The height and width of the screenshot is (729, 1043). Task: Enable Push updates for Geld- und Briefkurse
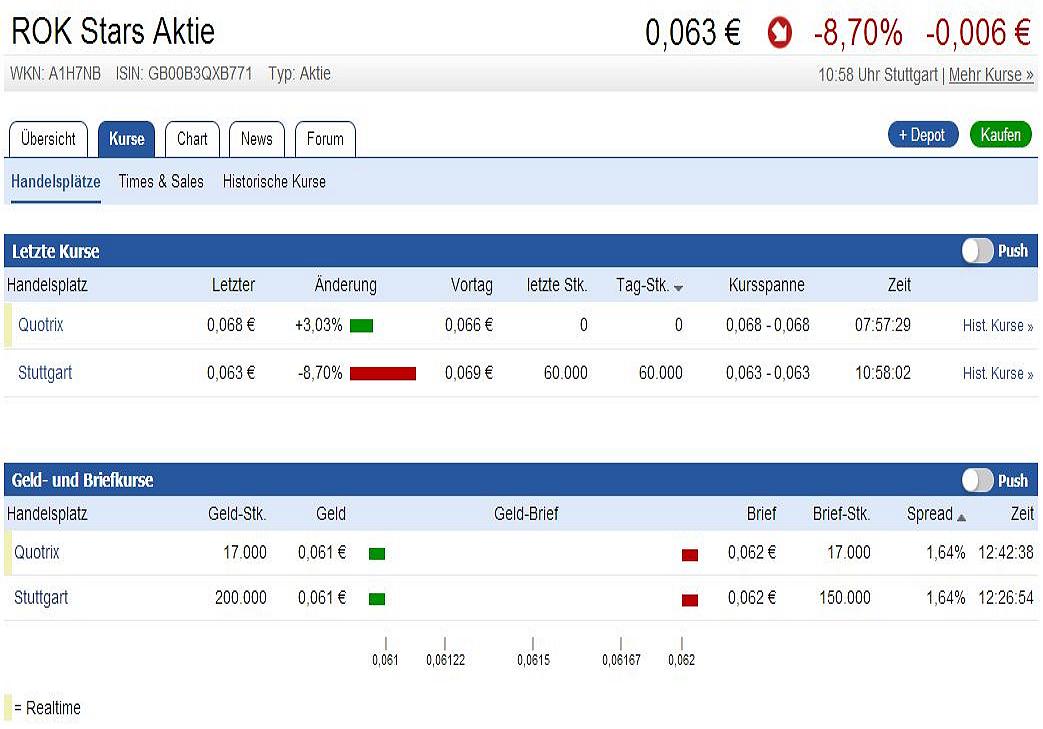tap(978, 480)
